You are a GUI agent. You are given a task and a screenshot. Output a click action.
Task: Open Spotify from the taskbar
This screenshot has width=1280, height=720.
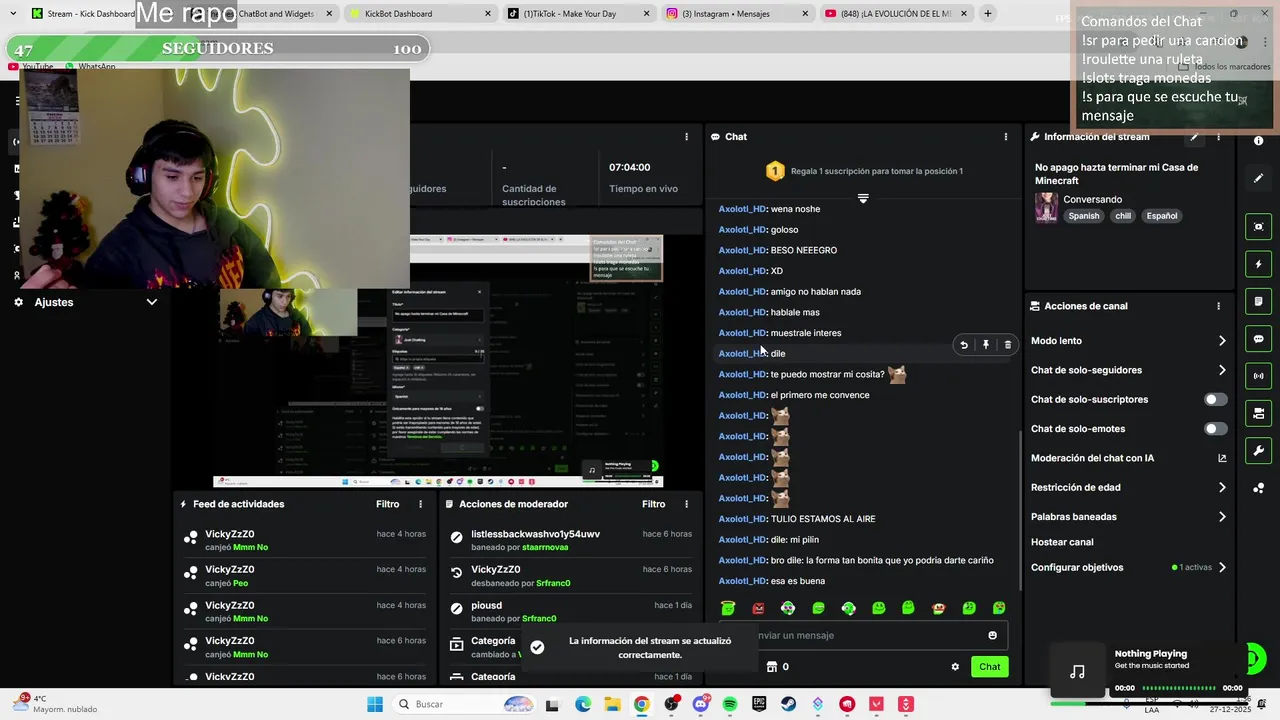pos(730,704)
